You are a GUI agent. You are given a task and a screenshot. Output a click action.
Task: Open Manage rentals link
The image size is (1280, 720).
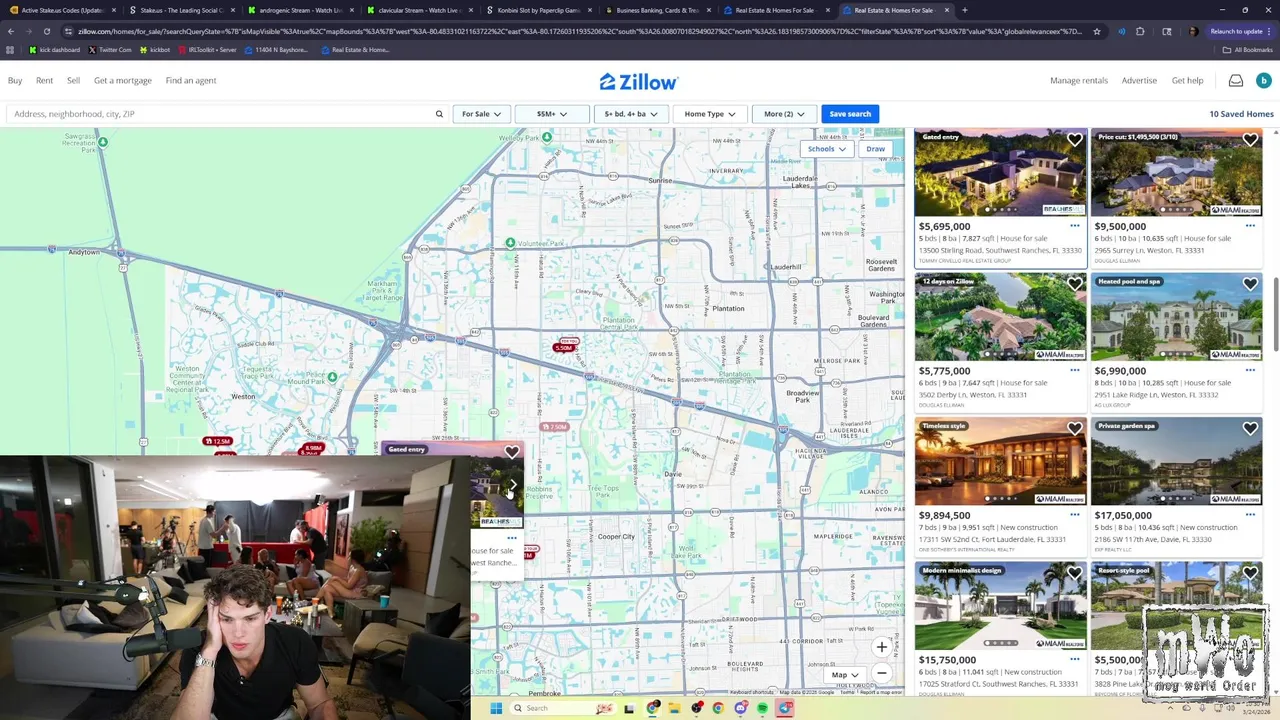pos(1079,81)
